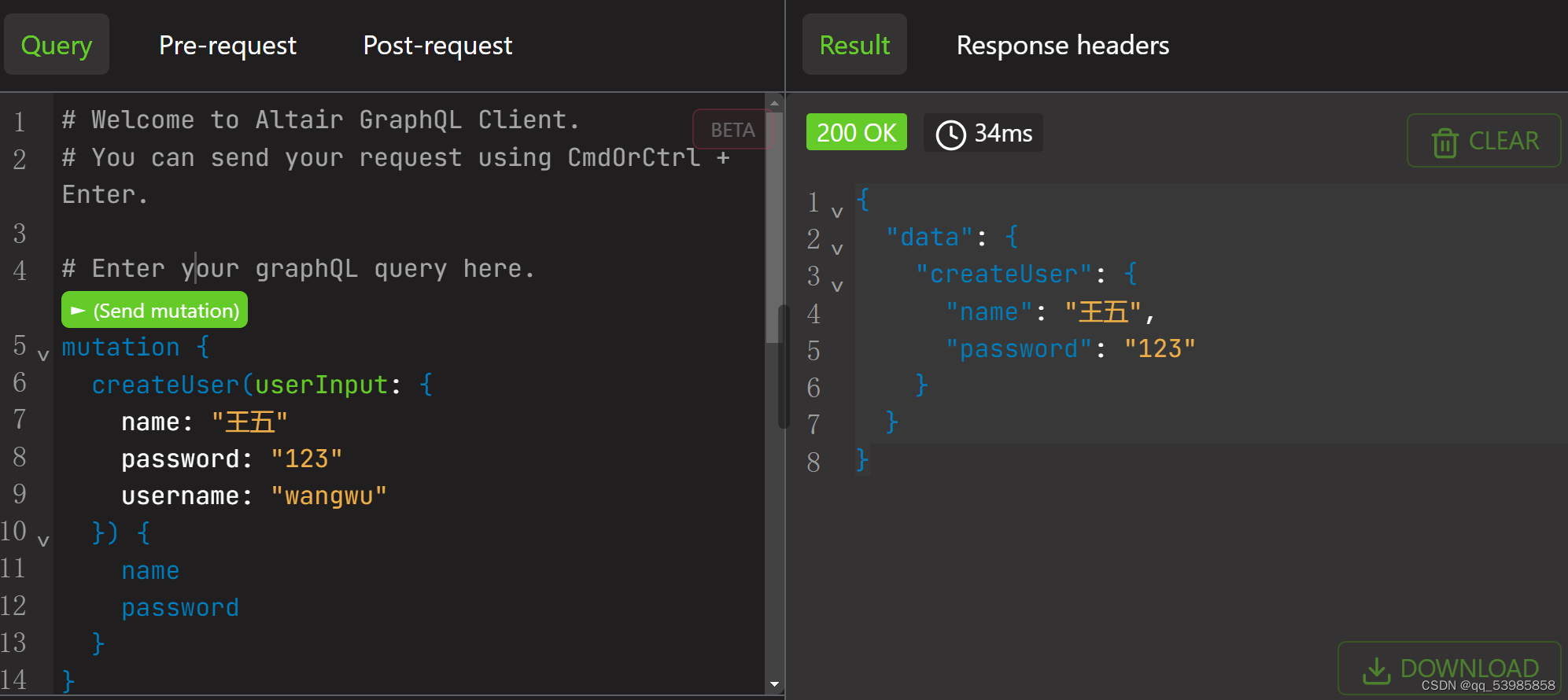Click line number 8 in the result gutter

coord(814,462)
